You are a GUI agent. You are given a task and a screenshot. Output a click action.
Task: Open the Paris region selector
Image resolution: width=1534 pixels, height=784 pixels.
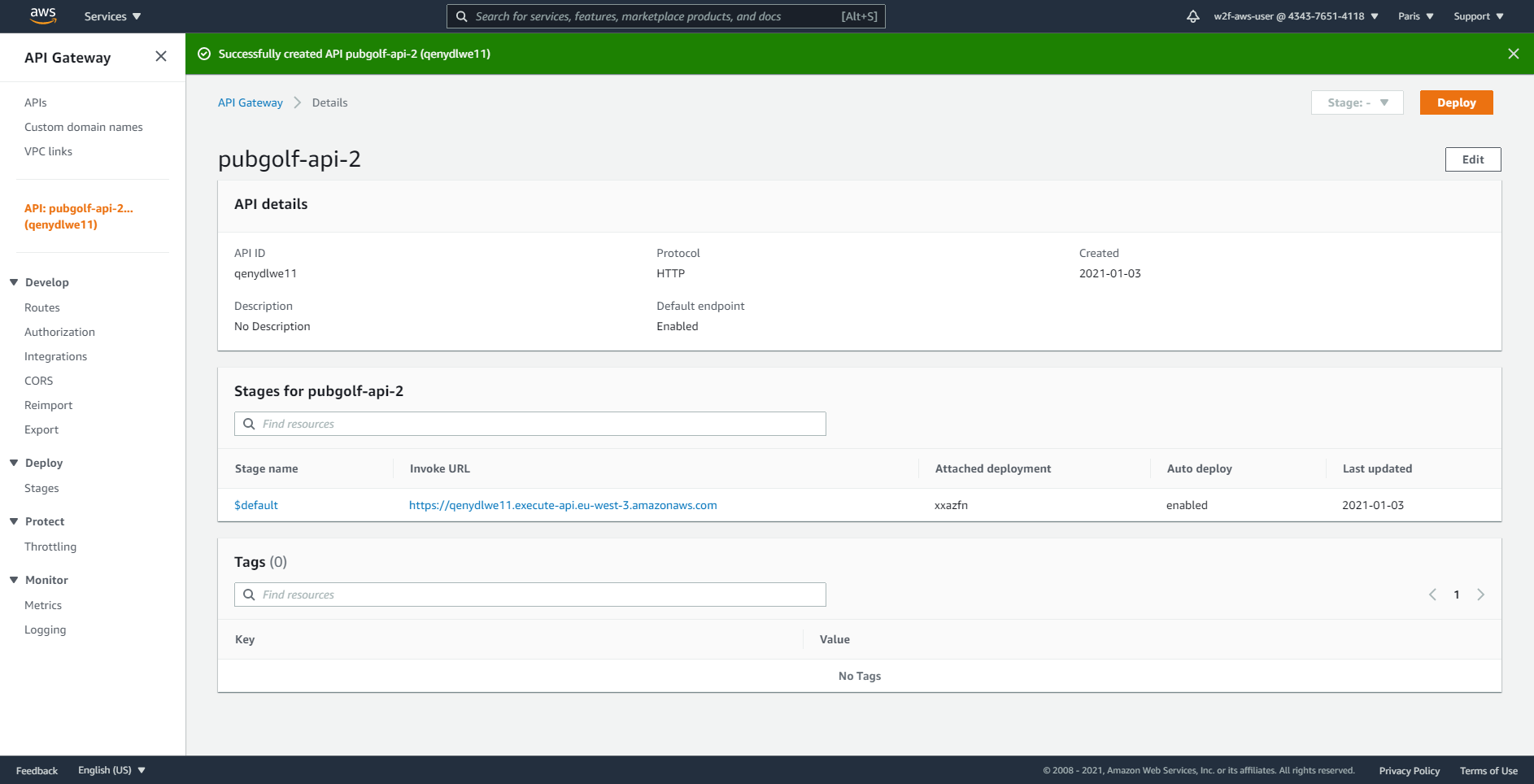[x=1416, y=16]
